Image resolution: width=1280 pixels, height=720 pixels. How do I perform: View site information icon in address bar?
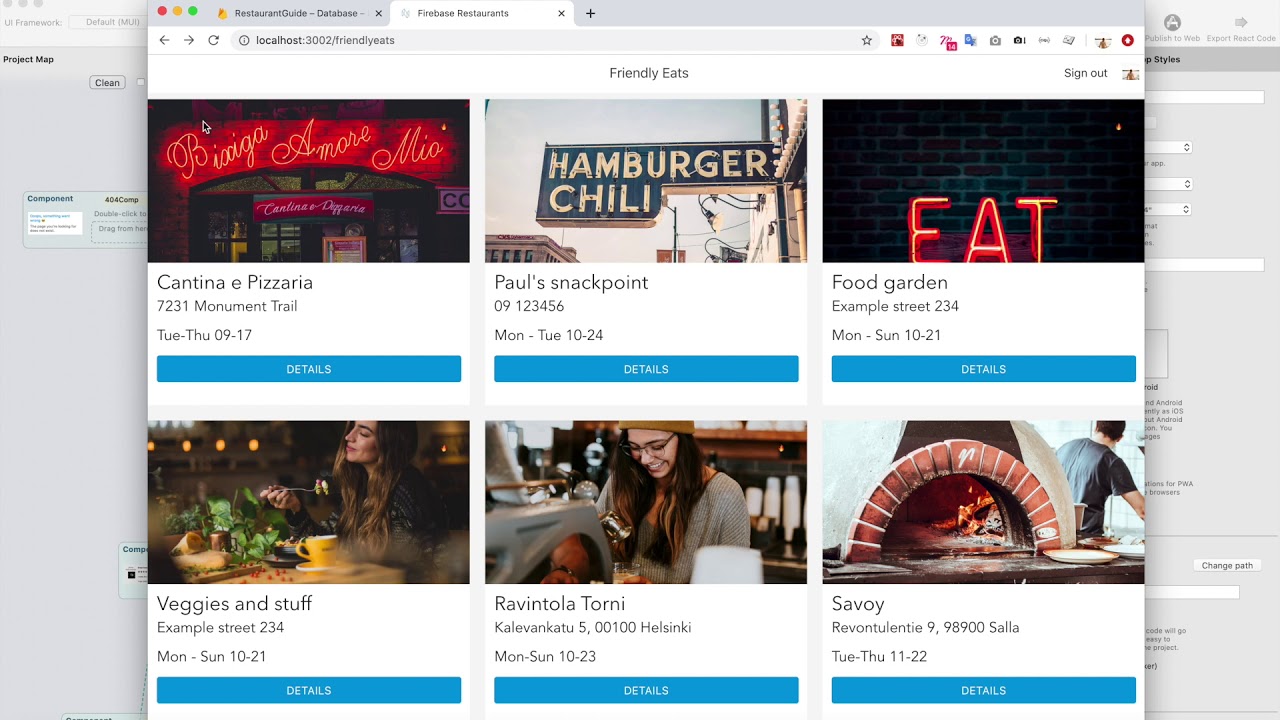[x=243, y=40]
